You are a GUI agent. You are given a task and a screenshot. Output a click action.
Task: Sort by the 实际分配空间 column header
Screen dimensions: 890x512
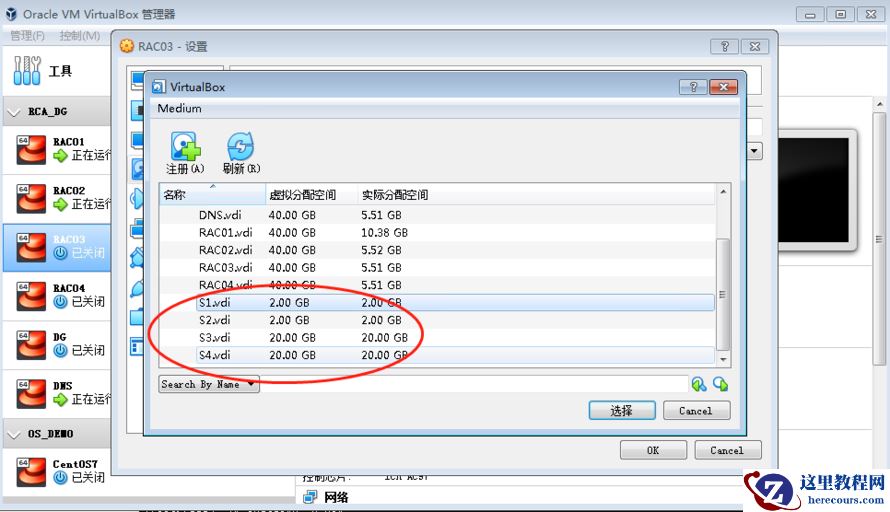pos(536,195)
